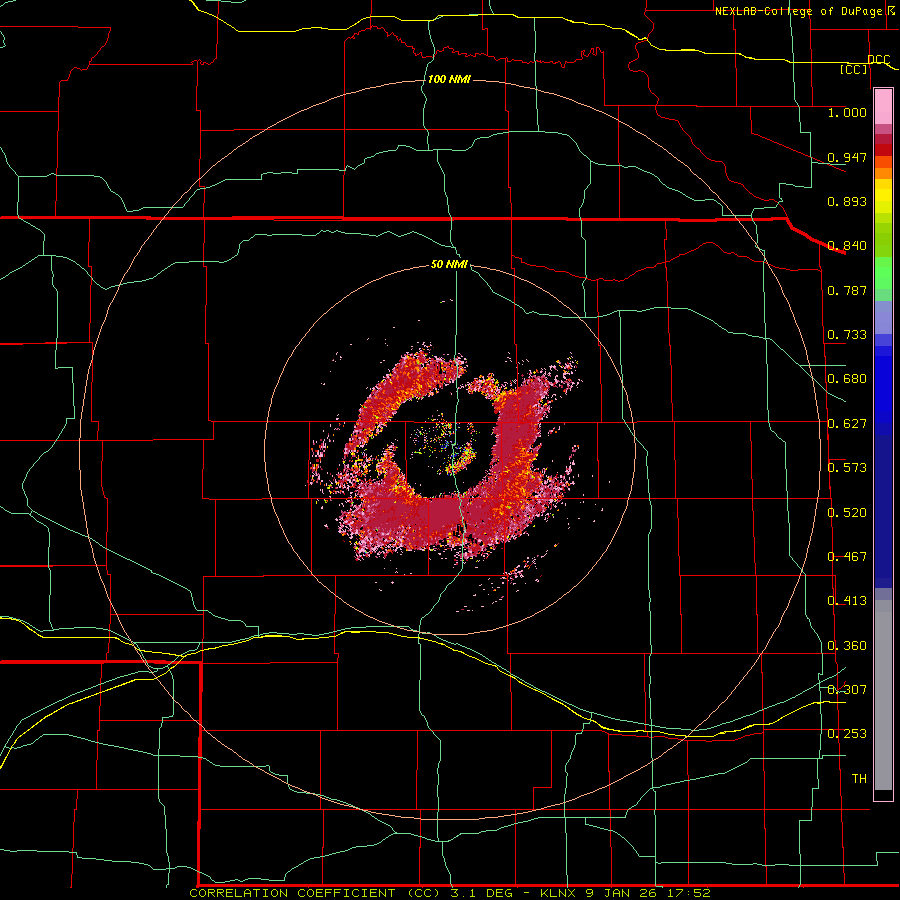Click the 50 NMI range ring label
Screen dimensions: 900x900
tap(449, 264)
